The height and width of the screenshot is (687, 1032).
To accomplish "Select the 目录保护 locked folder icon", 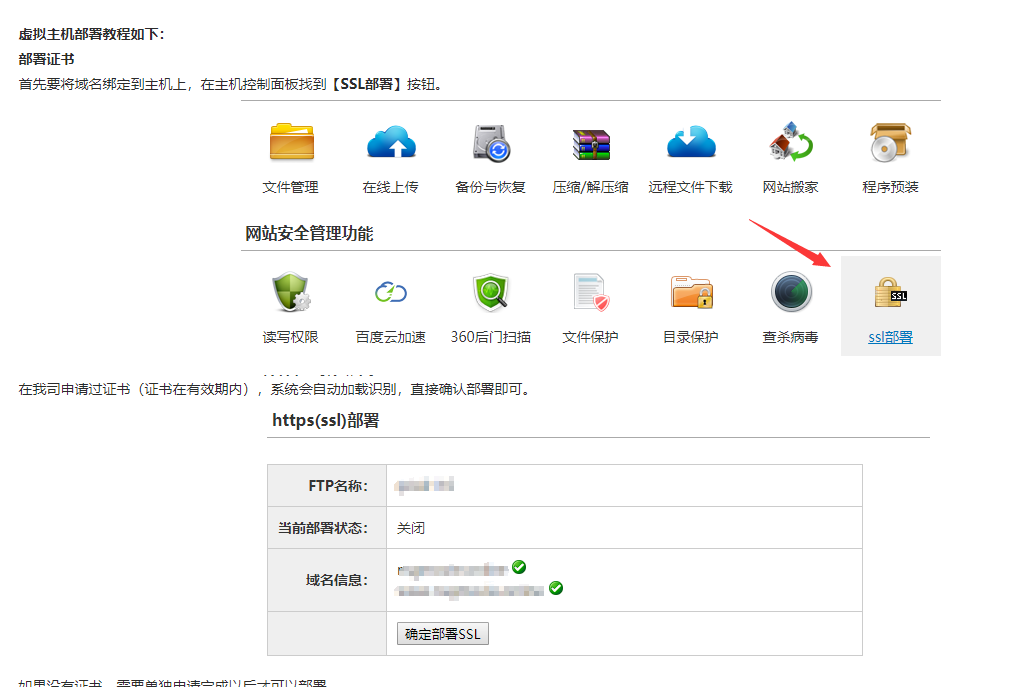I will 691,293.
